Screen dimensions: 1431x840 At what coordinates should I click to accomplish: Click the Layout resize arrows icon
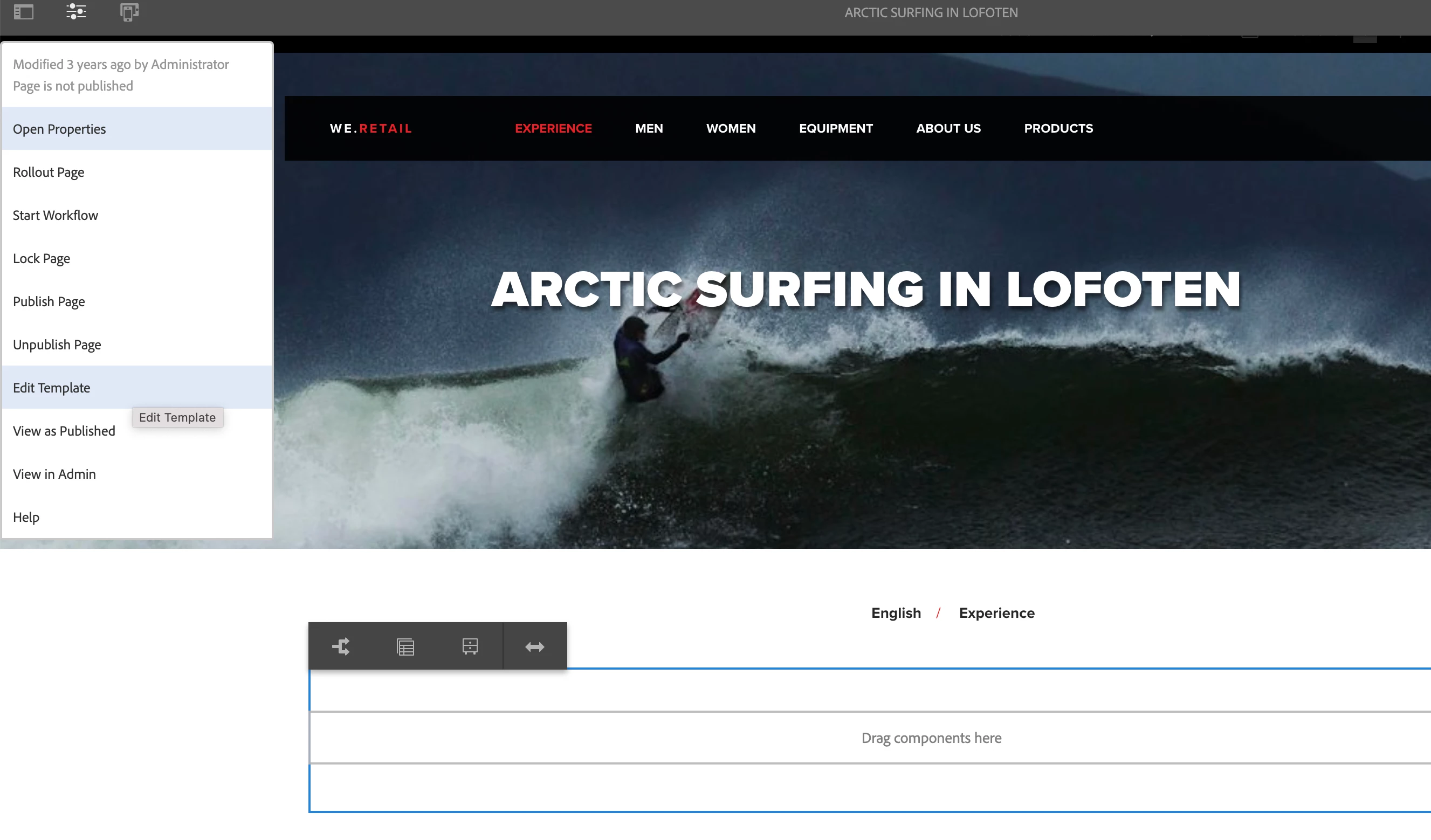[x=534, y=646]
